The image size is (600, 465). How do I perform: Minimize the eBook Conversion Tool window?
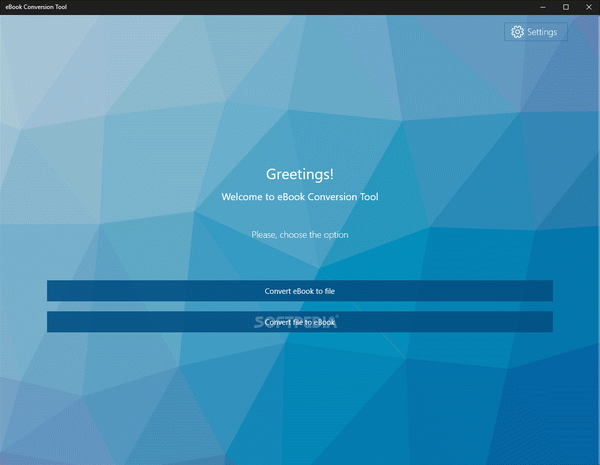[543, 7]
